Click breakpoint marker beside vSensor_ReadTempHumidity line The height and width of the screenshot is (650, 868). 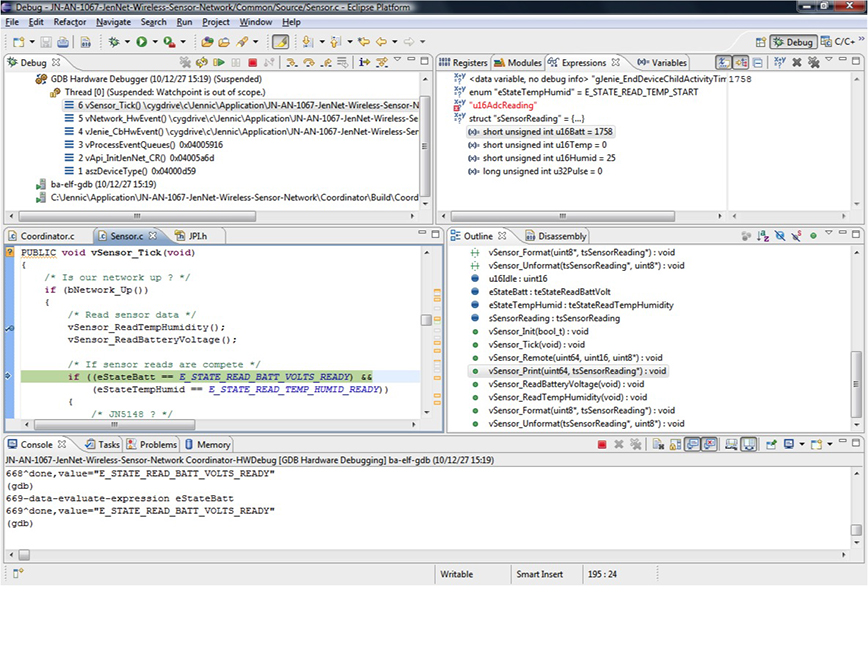pos(9,328)
